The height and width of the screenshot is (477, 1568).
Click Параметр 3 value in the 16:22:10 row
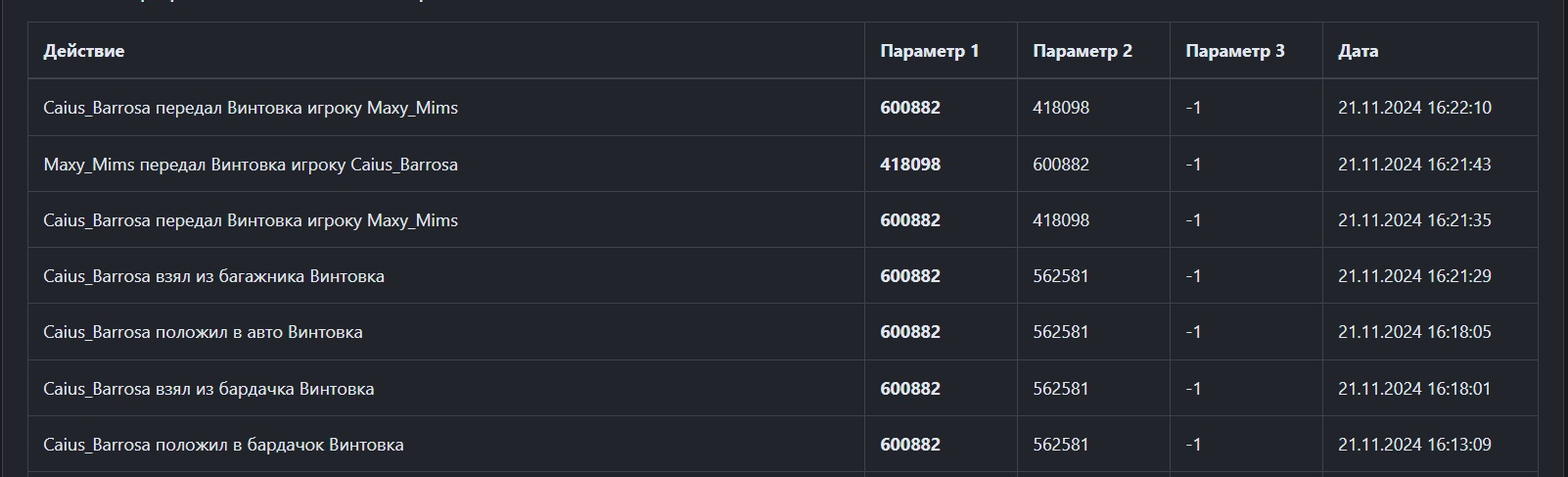[x=1193, y=108]
